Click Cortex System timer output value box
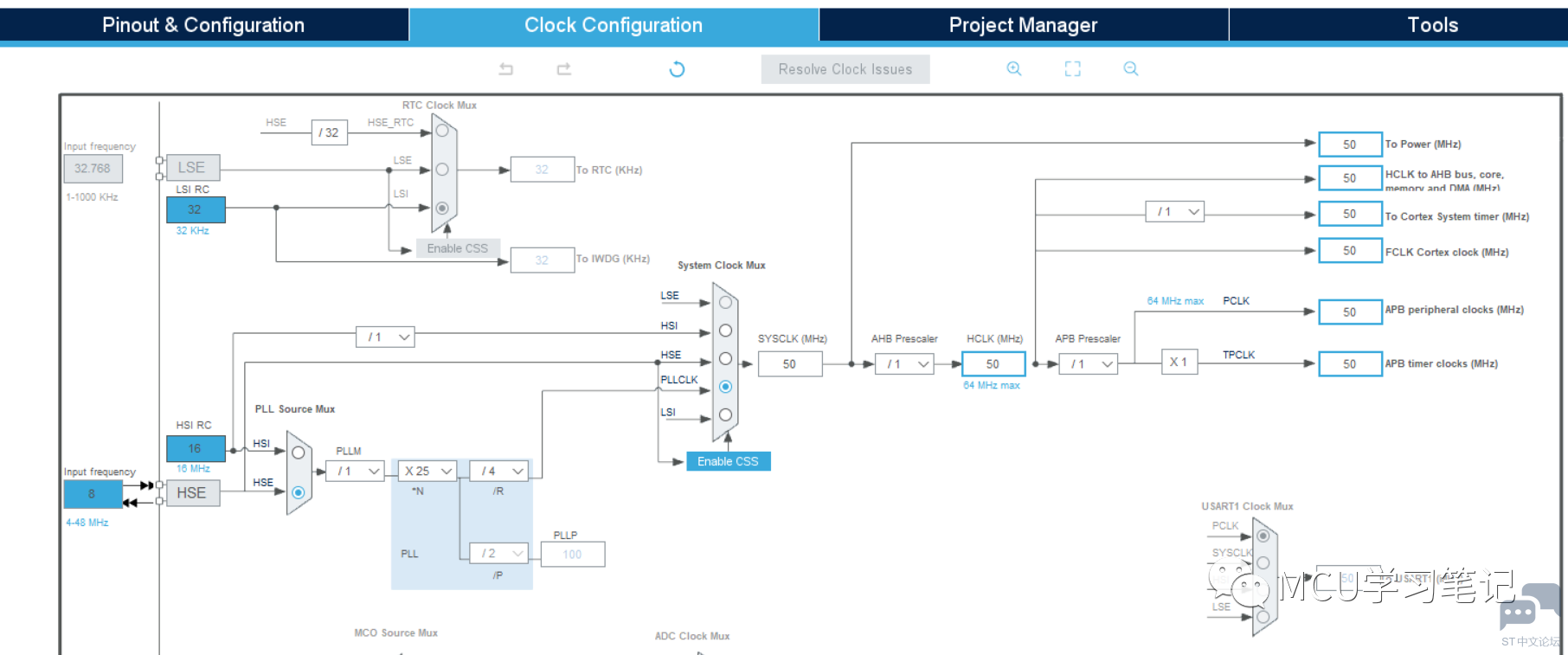The width and height of the screenshot is (1568, 655). tap(1350, 214)
